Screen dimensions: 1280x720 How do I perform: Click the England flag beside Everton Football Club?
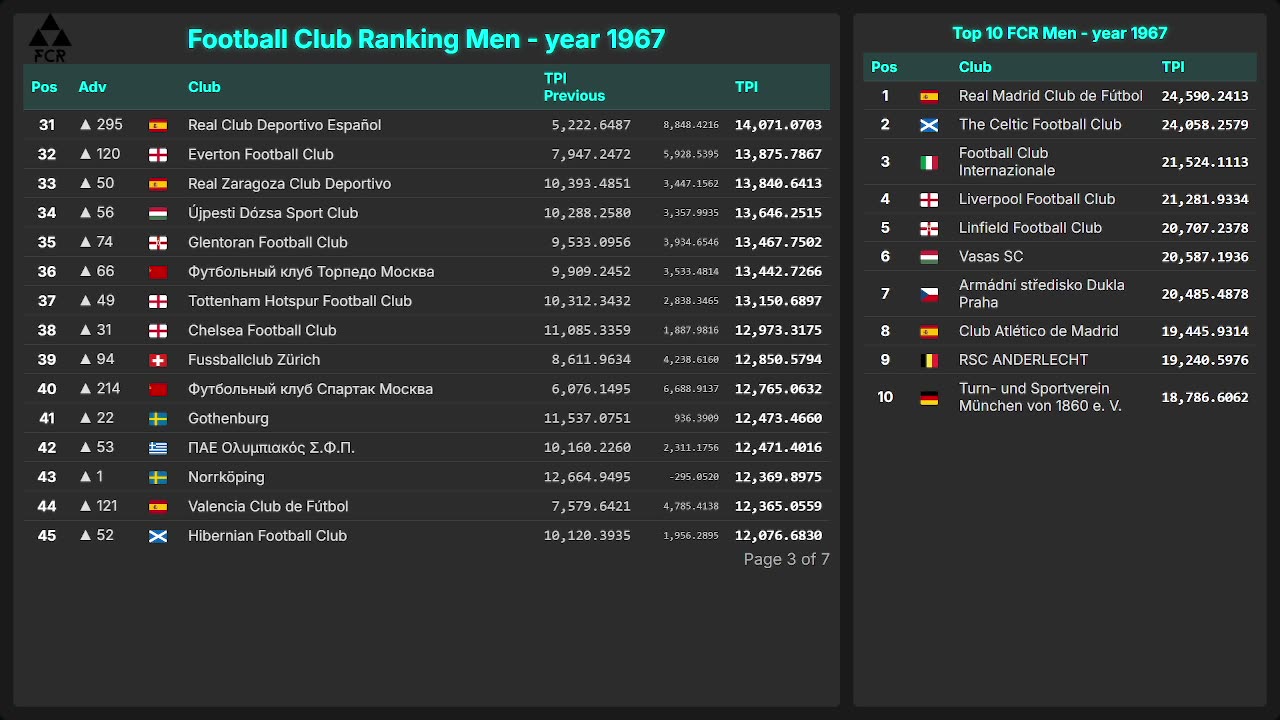158,155
